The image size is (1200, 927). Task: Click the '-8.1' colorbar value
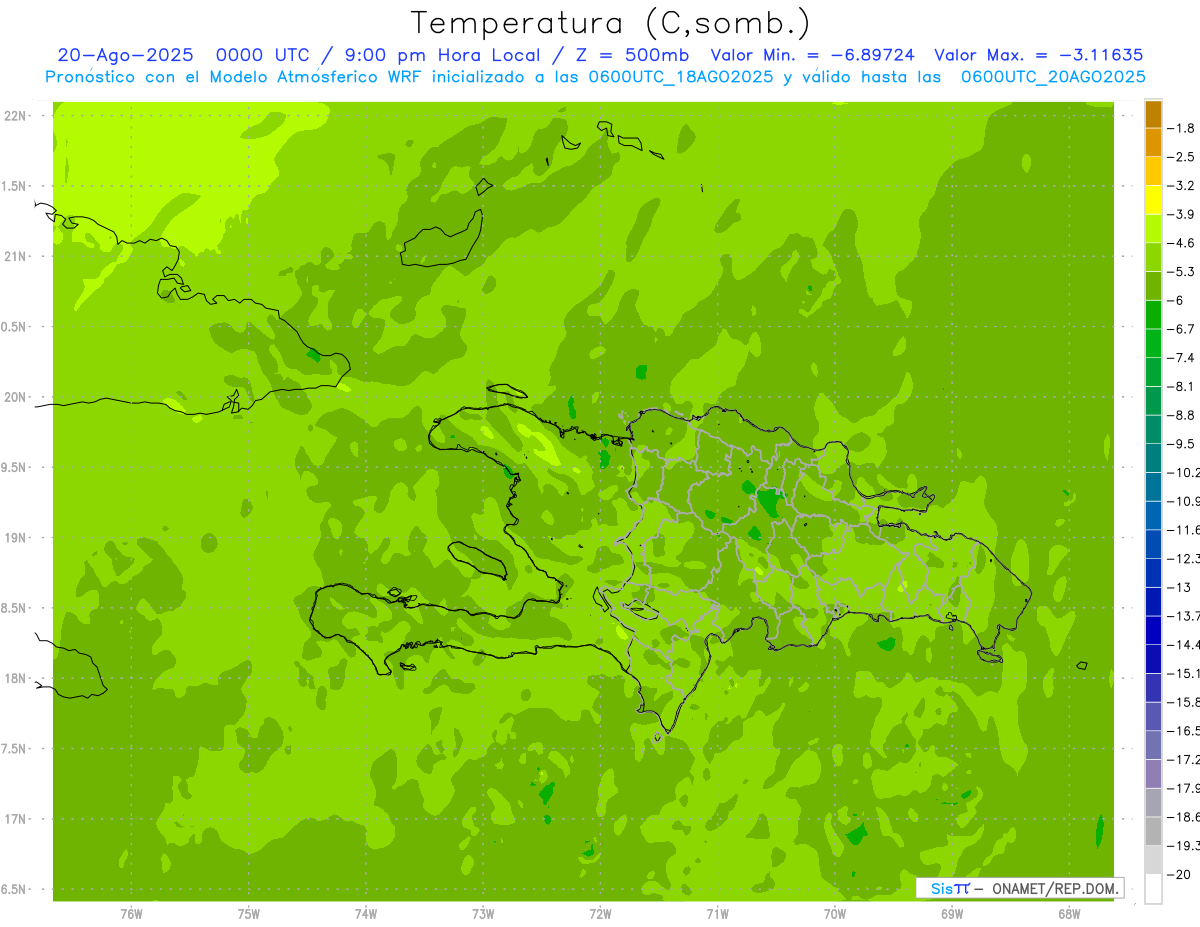(x=1182, y=386)
